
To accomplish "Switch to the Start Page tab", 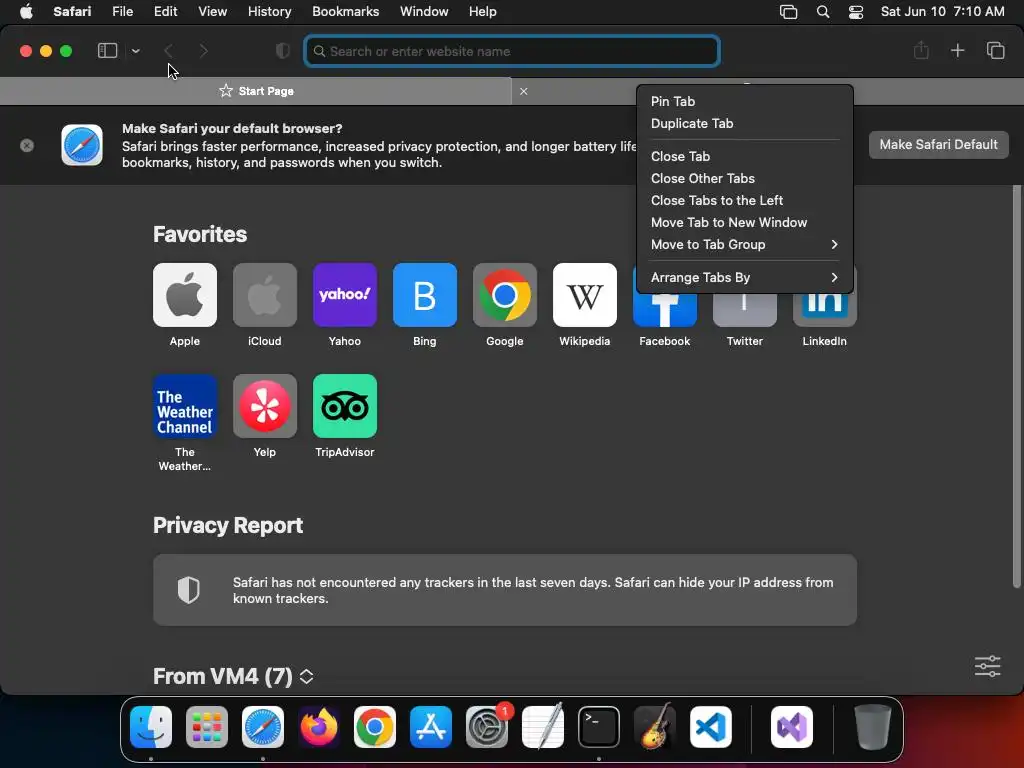I will tap(256, 91).
